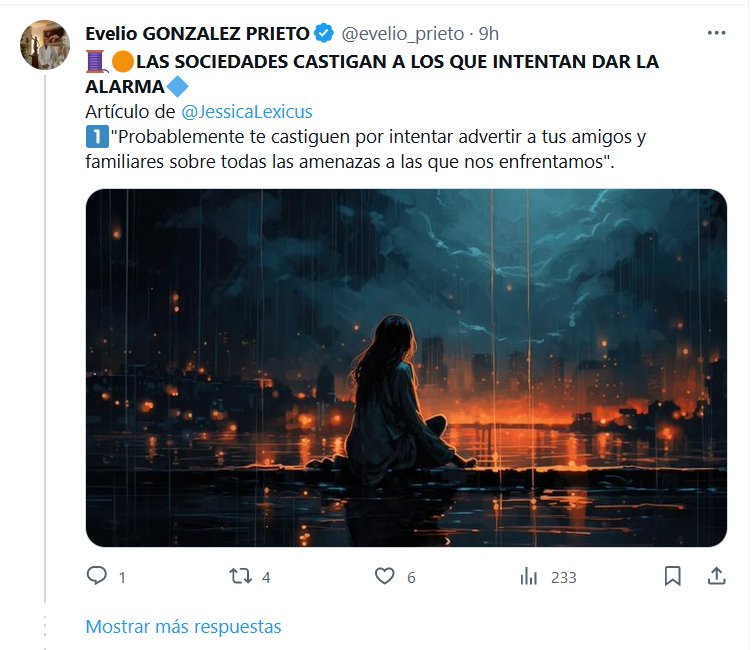Open Evelio's profile avatar picture
The width and height of the screenshot is (752, 650).
click(x=45, y=45)
